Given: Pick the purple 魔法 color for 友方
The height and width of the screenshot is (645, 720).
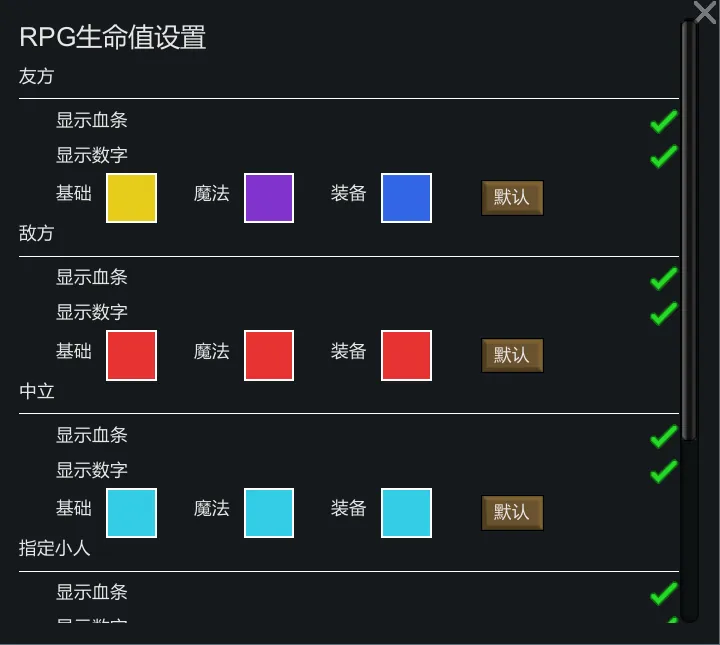Looking at the screenshot, I should 269,198.
